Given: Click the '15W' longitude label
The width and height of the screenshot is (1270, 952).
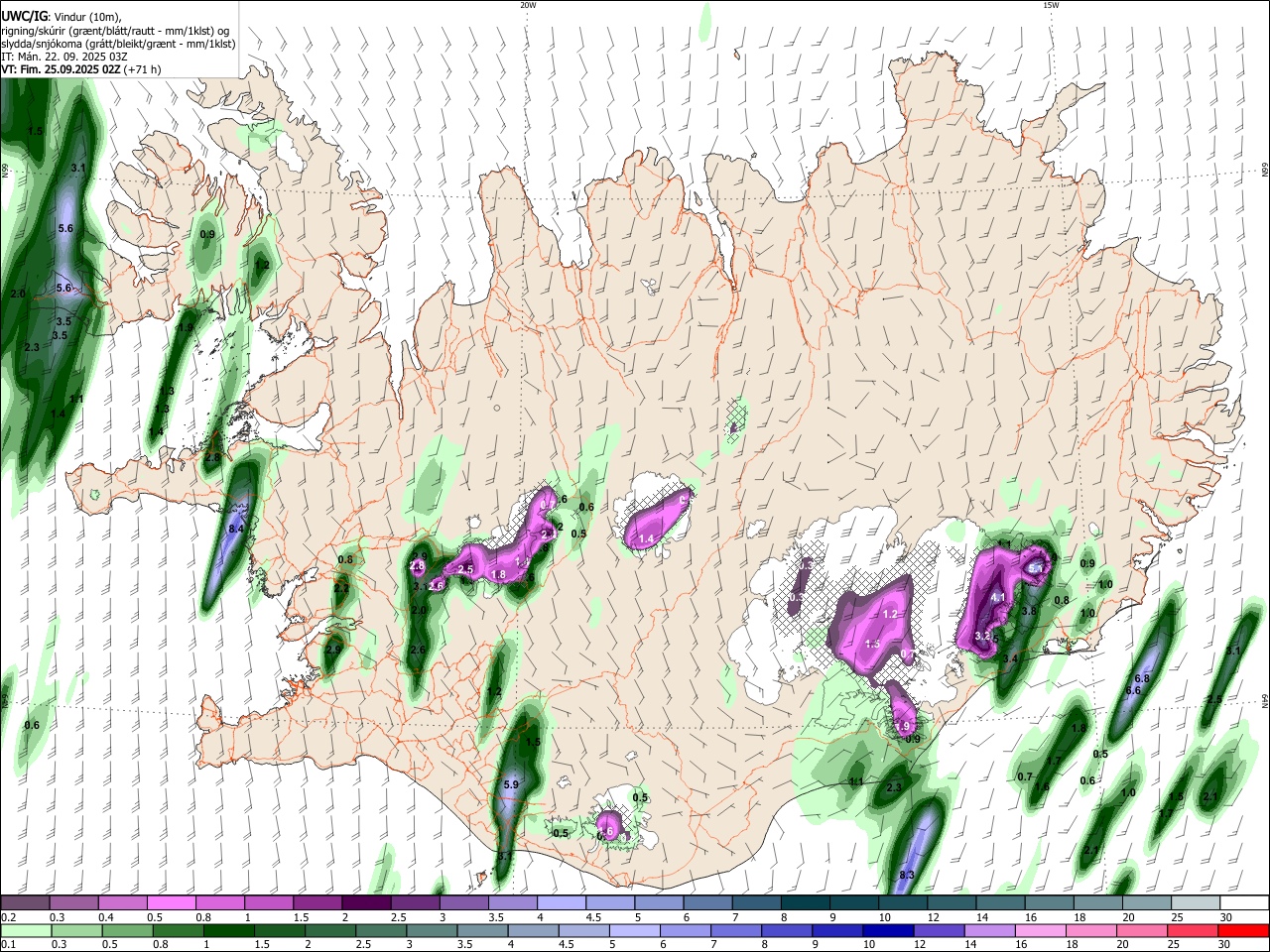Looking at the screenshot, I should (1051, 5).
